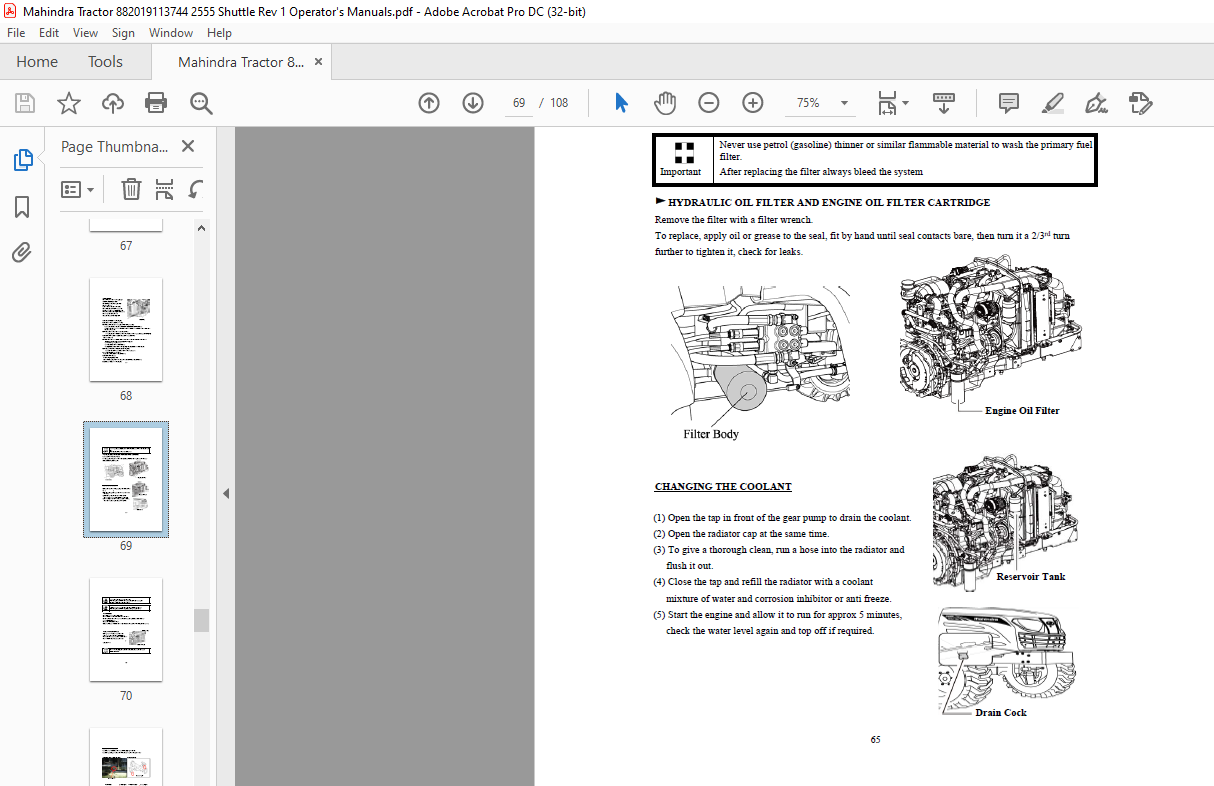This screenshot has height=786, width=1214.
Task: Click the thumbnails scroll-up arrow
Action: (x=202, y=229)
